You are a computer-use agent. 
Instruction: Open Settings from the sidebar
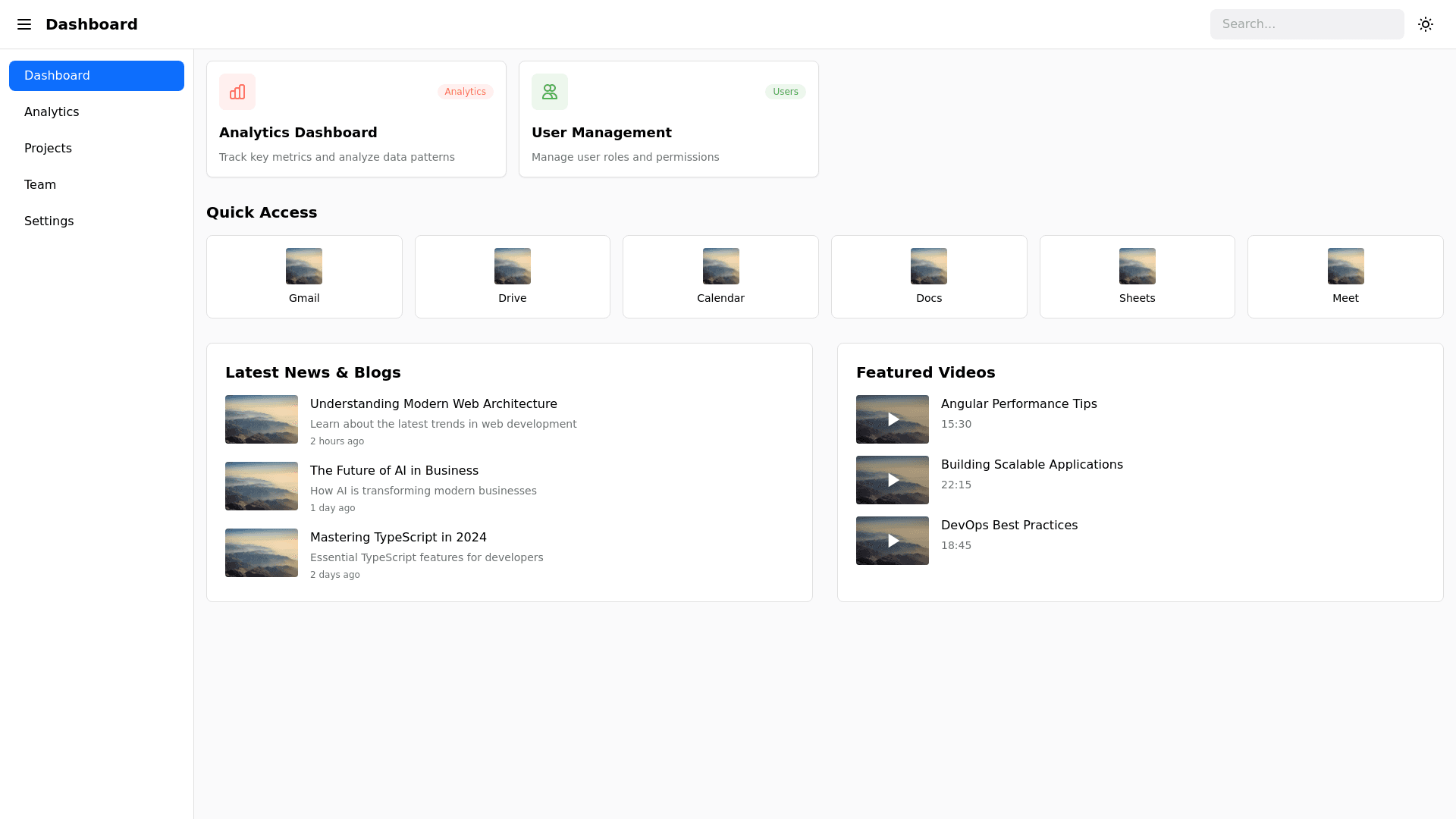click(x=49, y=221)
